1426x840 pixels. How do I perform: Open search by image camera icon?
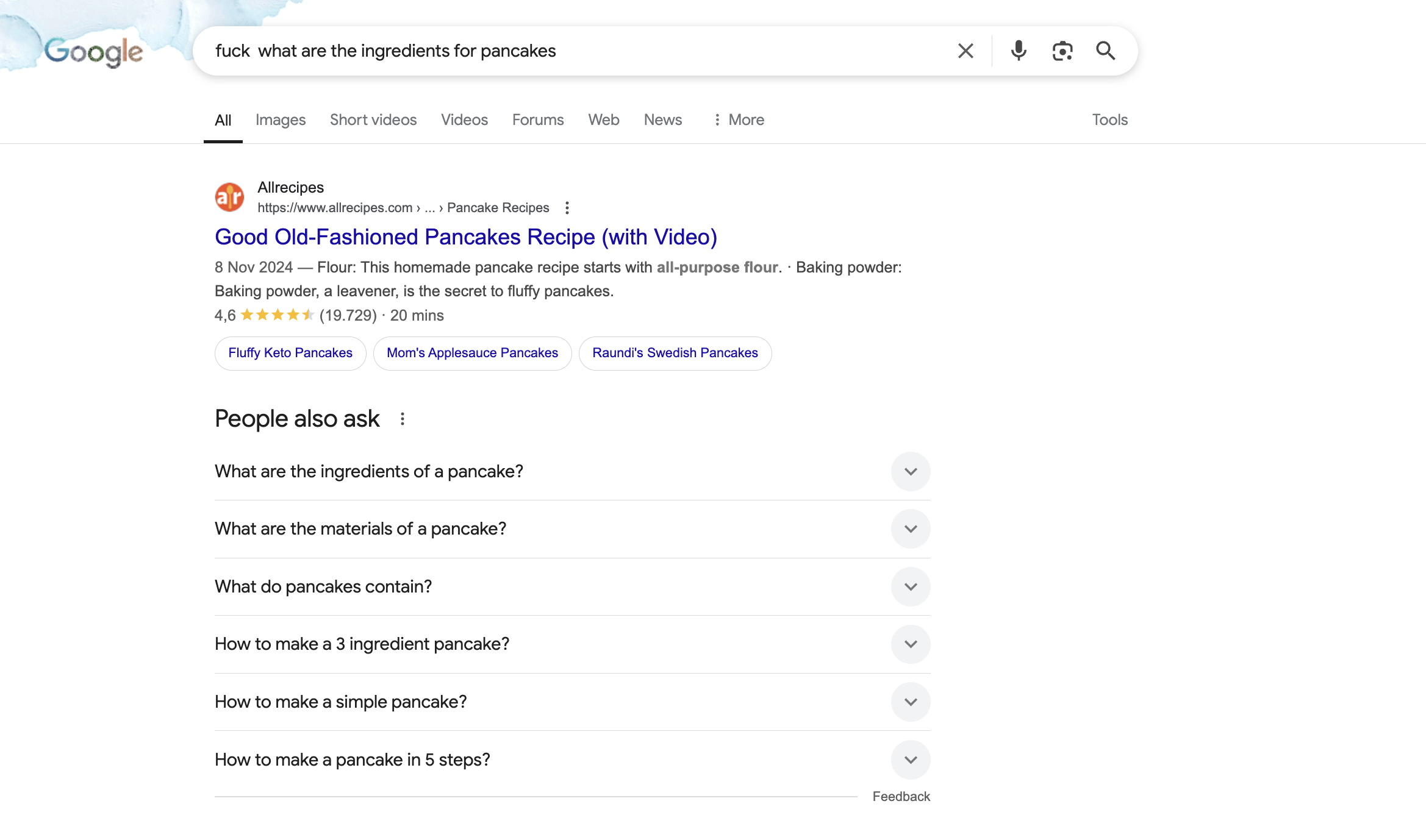(x=1062, y=51)
